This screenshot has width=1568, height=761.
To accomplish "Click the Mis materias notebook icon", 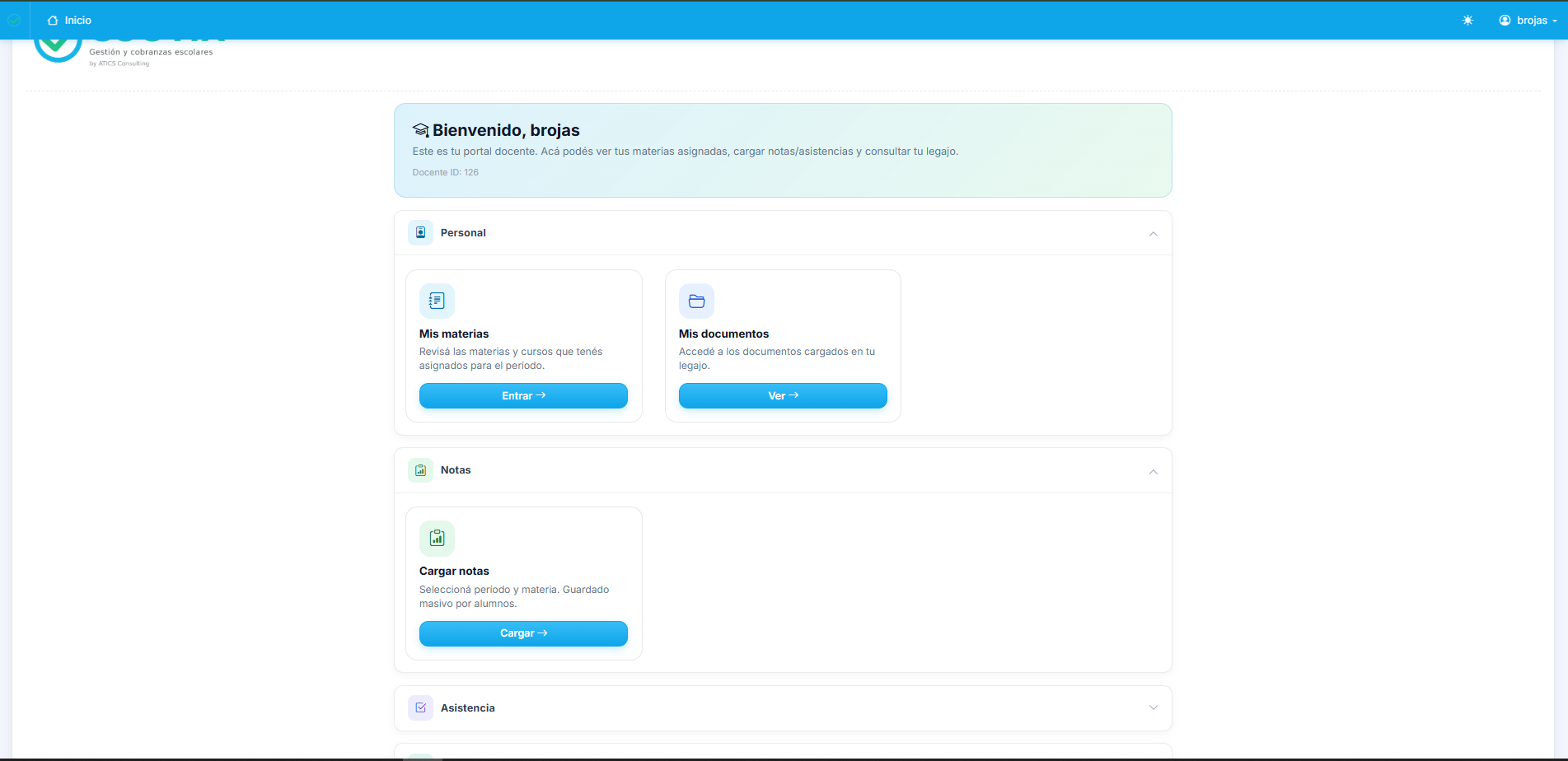I will [x=437, y=301].
